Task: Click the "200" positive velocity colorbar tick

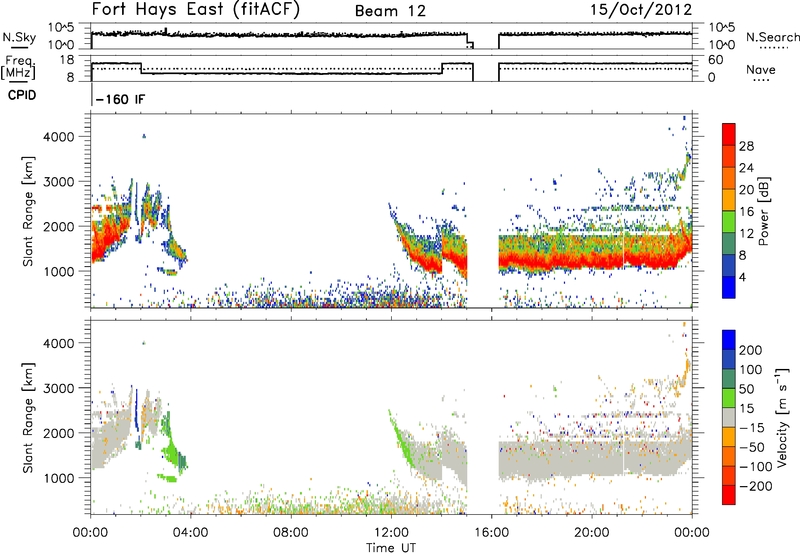Action: point(751,350)
